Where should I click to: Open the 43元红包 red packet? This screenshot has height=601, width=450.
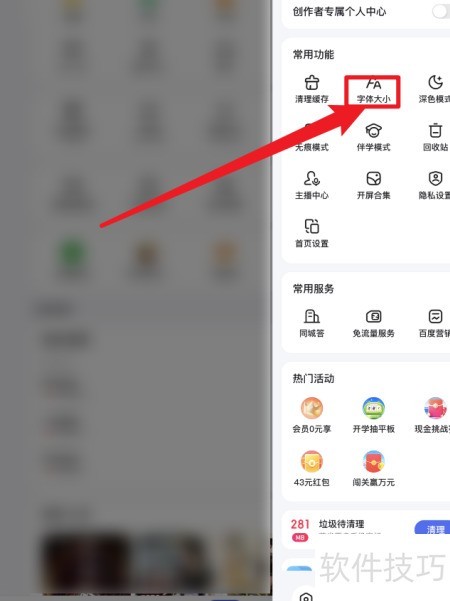click(x=312, y=469)
